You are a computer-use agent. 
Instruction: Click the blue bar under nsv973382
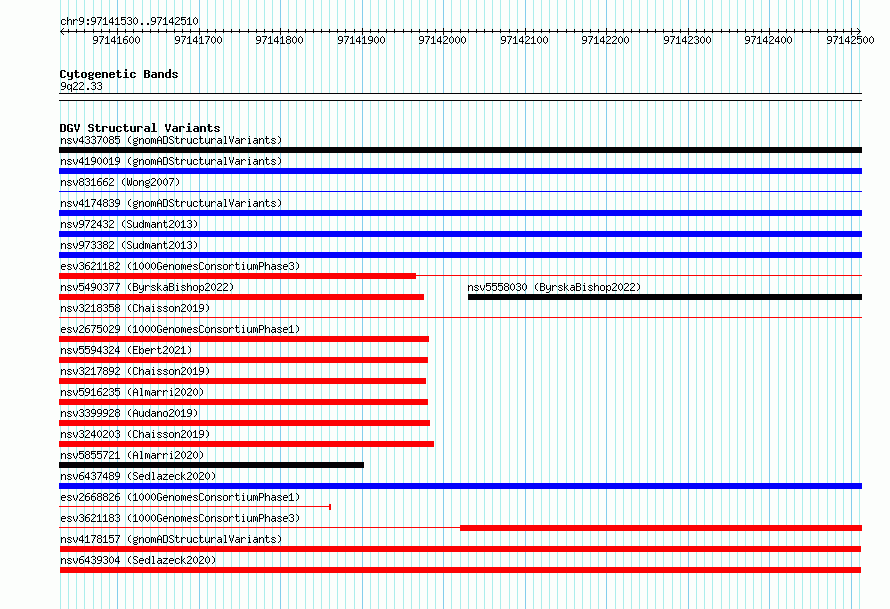(460, 255)
